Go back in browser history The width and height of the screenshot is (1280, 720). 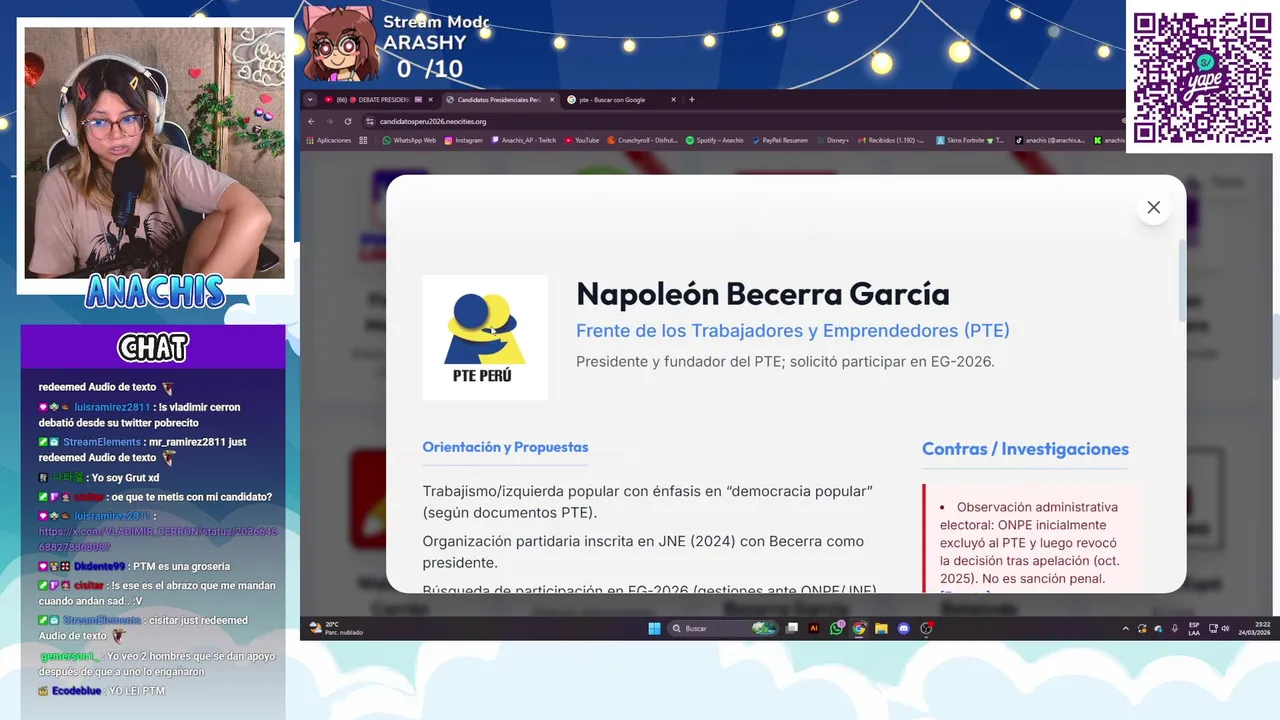(x=311, y=121)
